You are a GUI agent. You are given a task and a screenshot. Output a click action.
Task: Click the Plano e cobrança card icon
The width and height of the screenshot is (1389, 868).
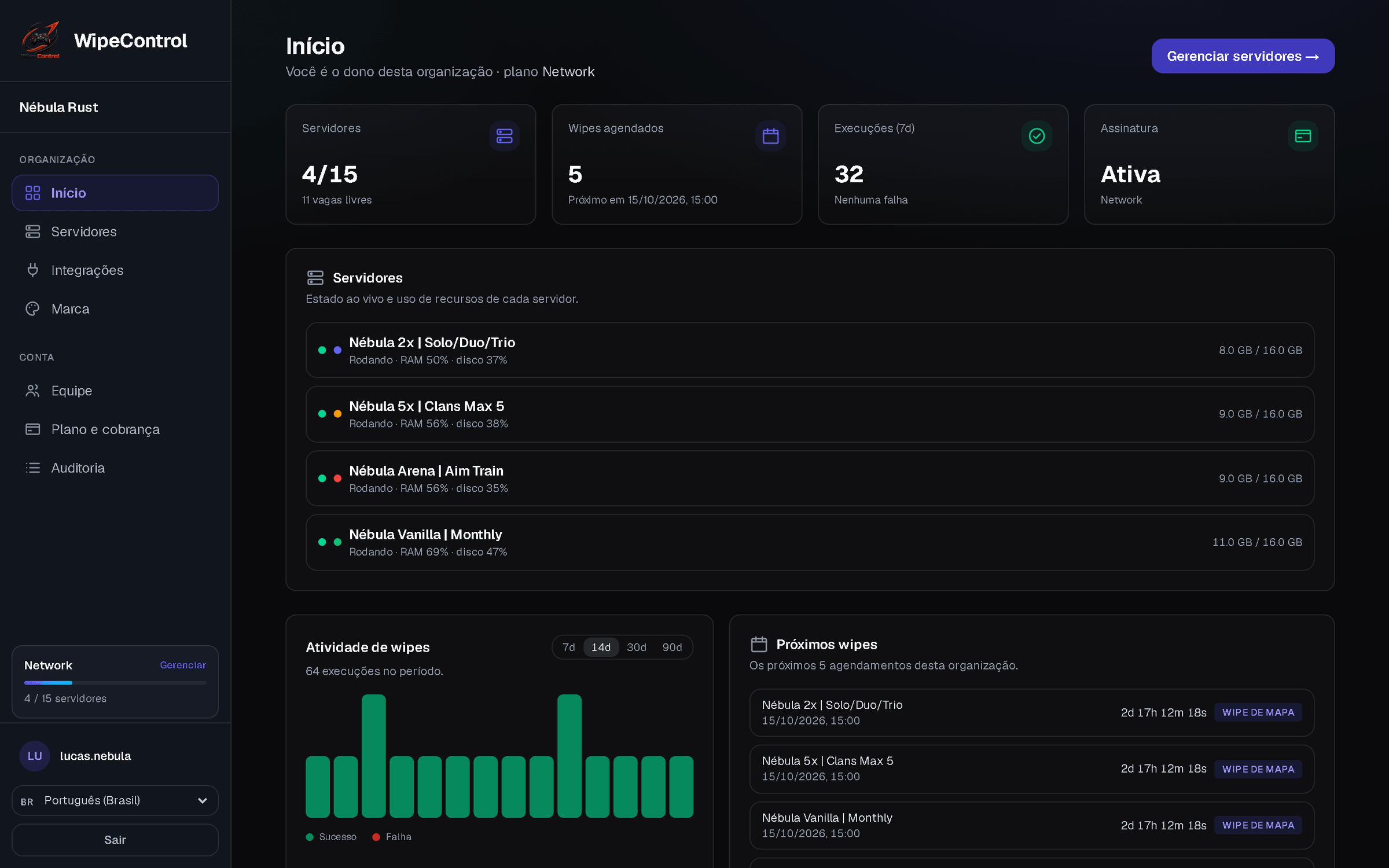pos(32,429)
